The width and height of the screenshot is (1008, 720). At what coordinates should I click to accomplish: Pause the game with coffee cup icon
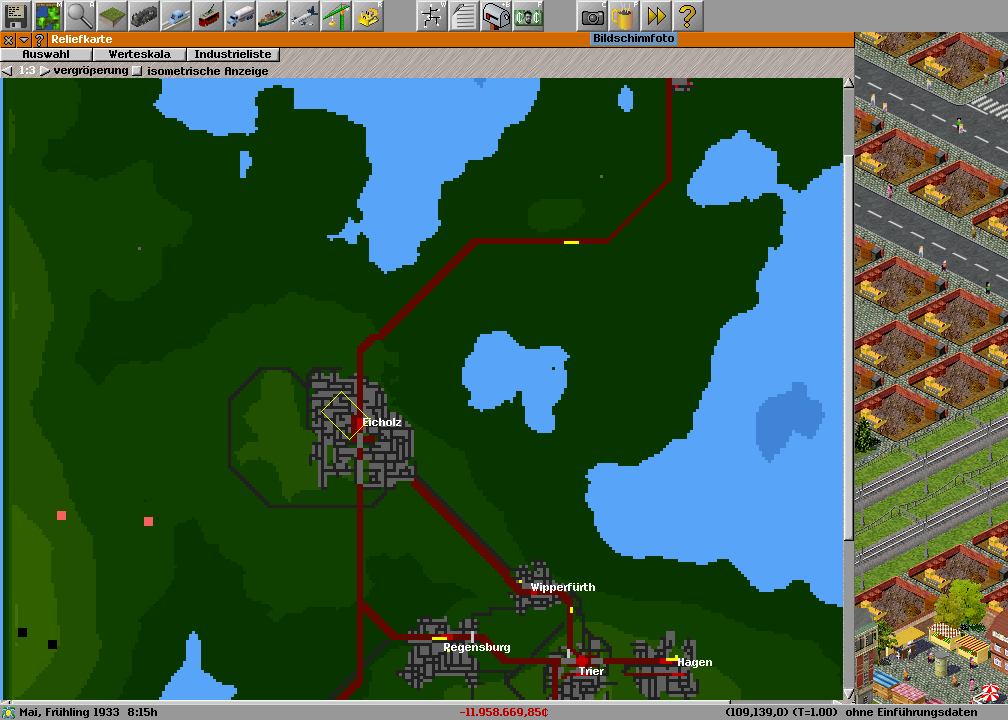[624, 16]
